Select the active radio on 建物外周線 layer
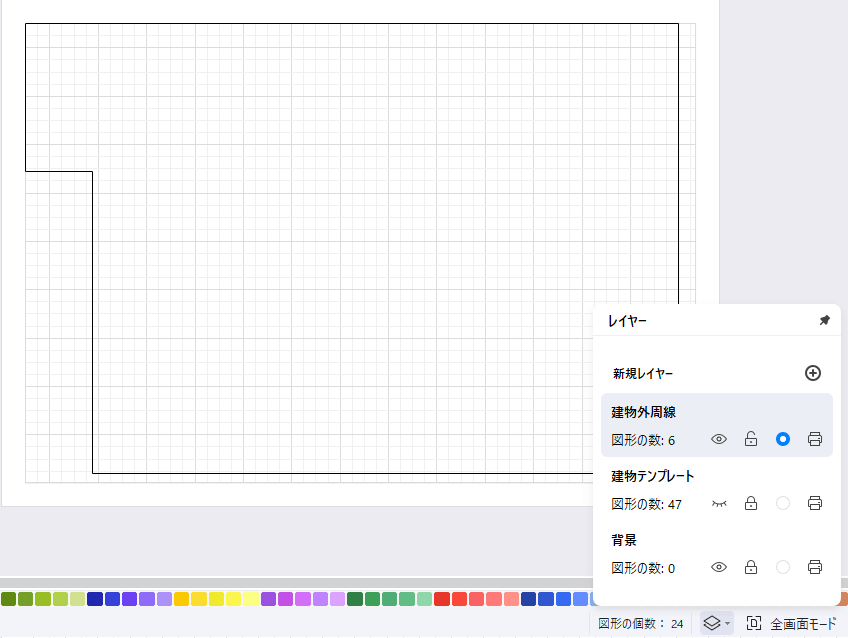The image size is (848, 638). 783,439
